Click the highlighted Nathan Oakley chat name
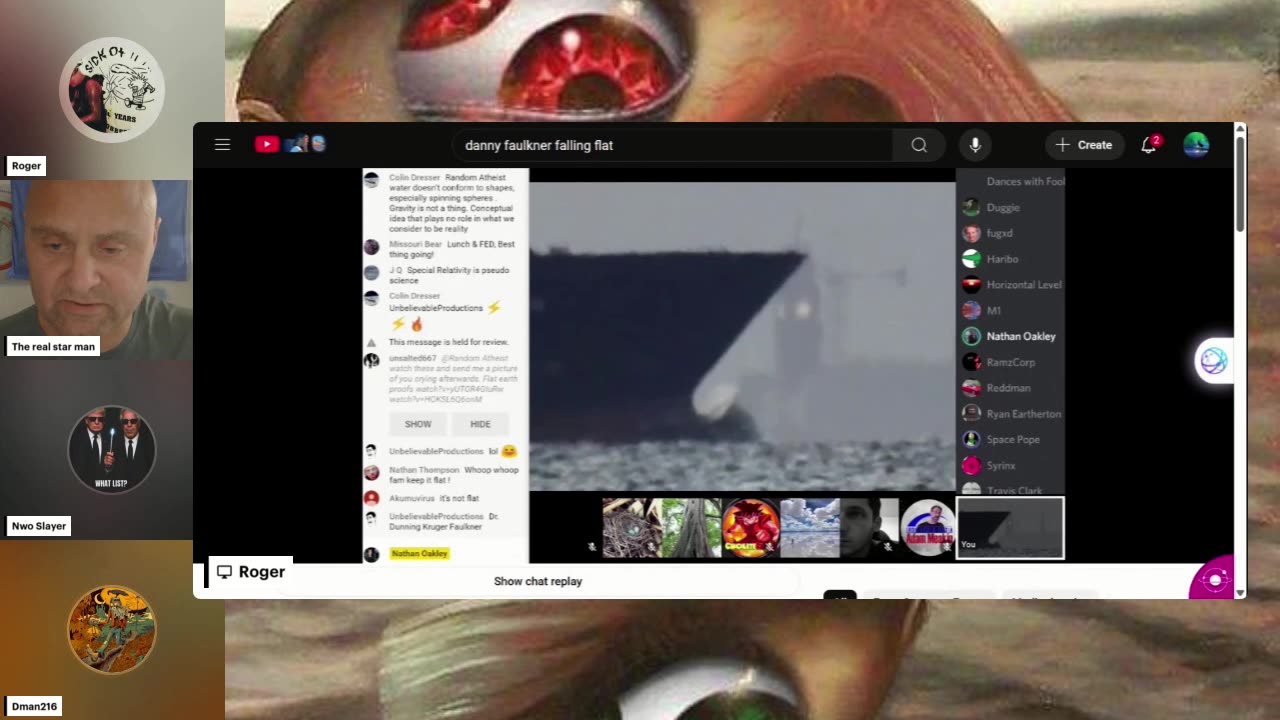Viewport: 1280px width, 720px height. coord(419,553)
